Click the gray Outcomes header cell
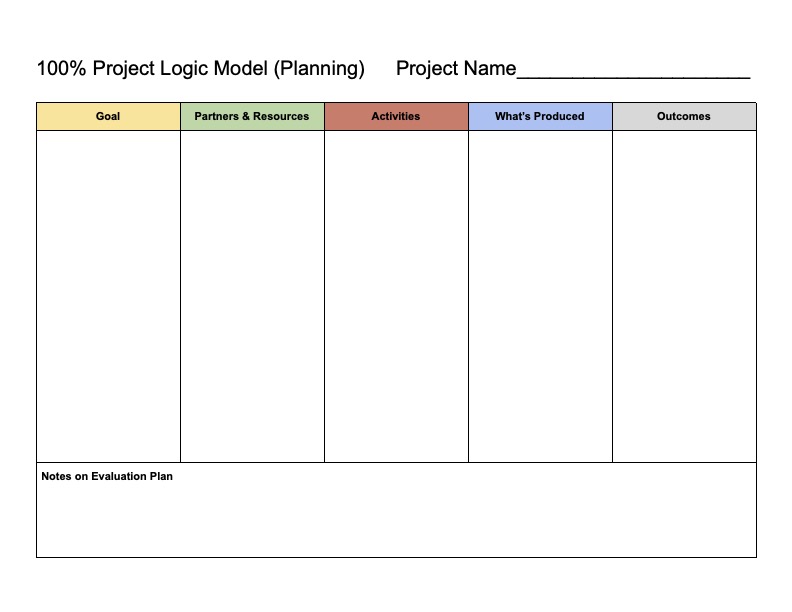 click(x=684, y=116)
